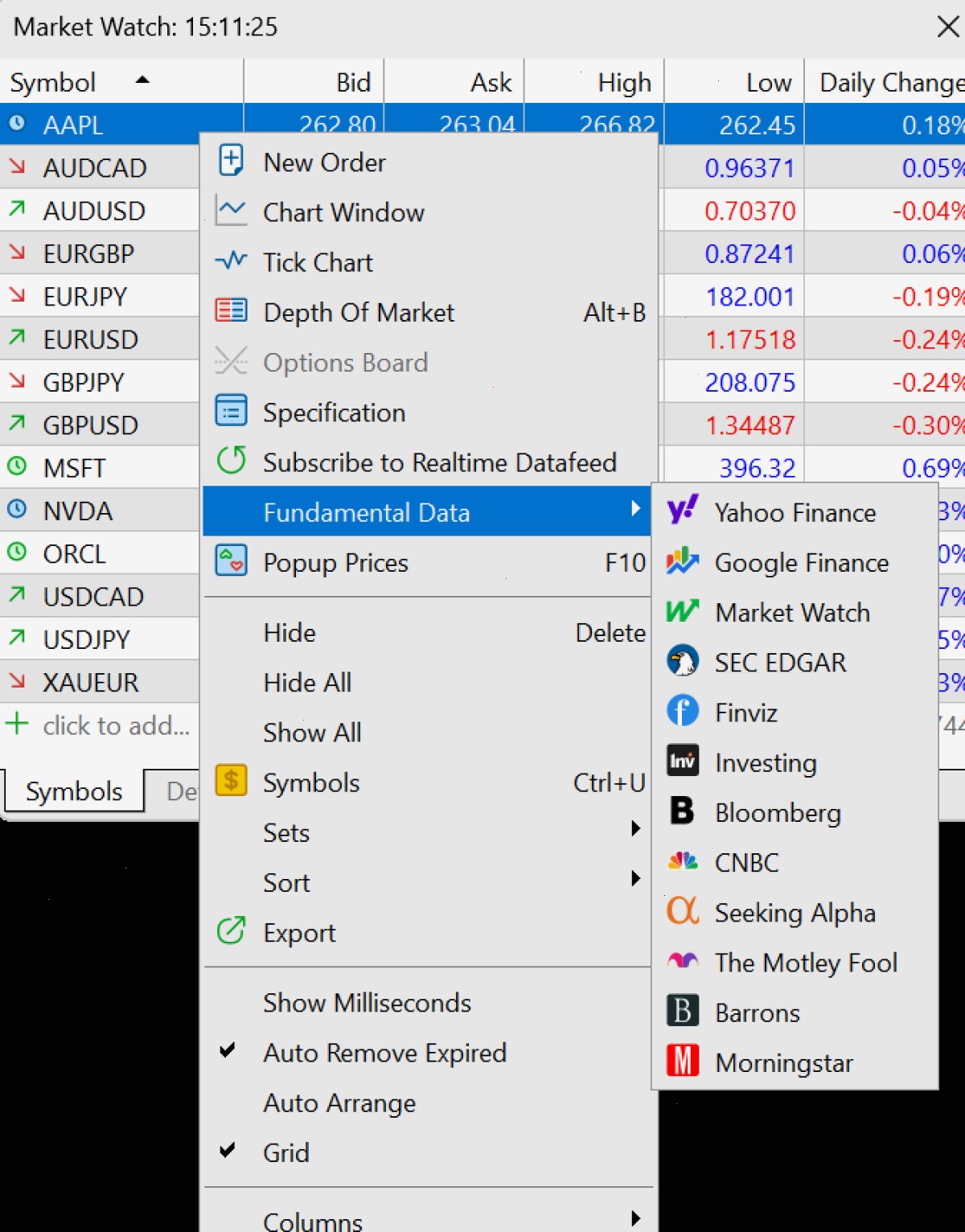This screenshot has height=1232, width=965.
Task: Select Hide menu entry
Action: tap(429, 633)
